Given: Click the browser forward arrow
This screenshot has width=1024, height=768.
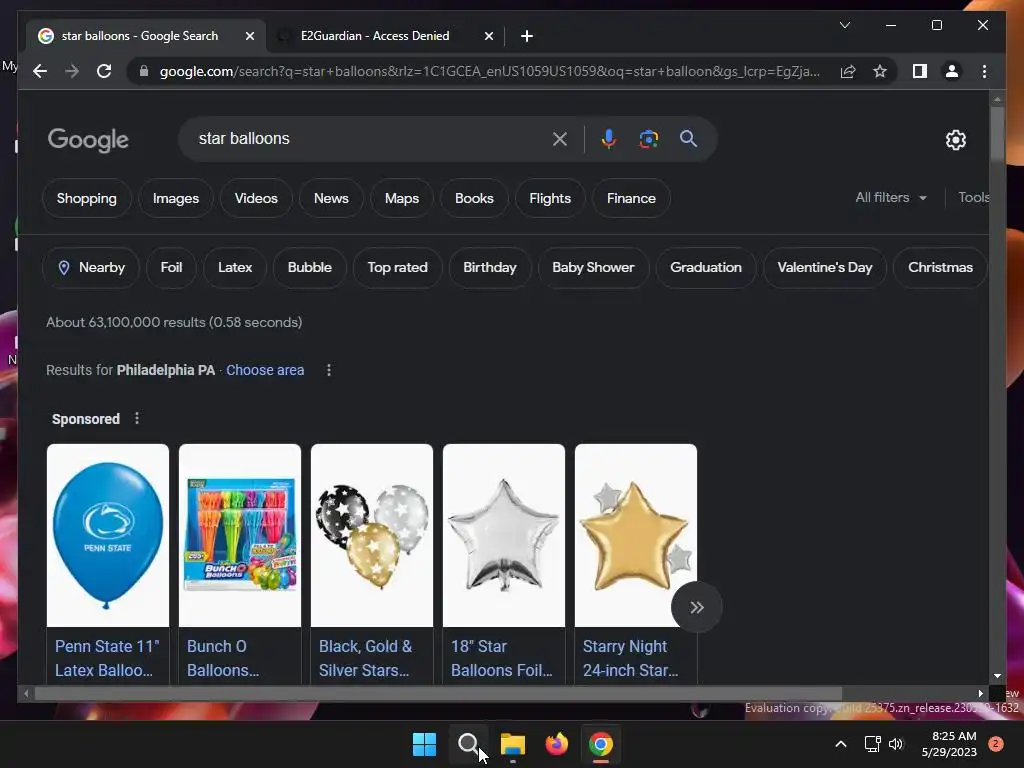Looking at the screenshot, I should (x=72, y=71).
